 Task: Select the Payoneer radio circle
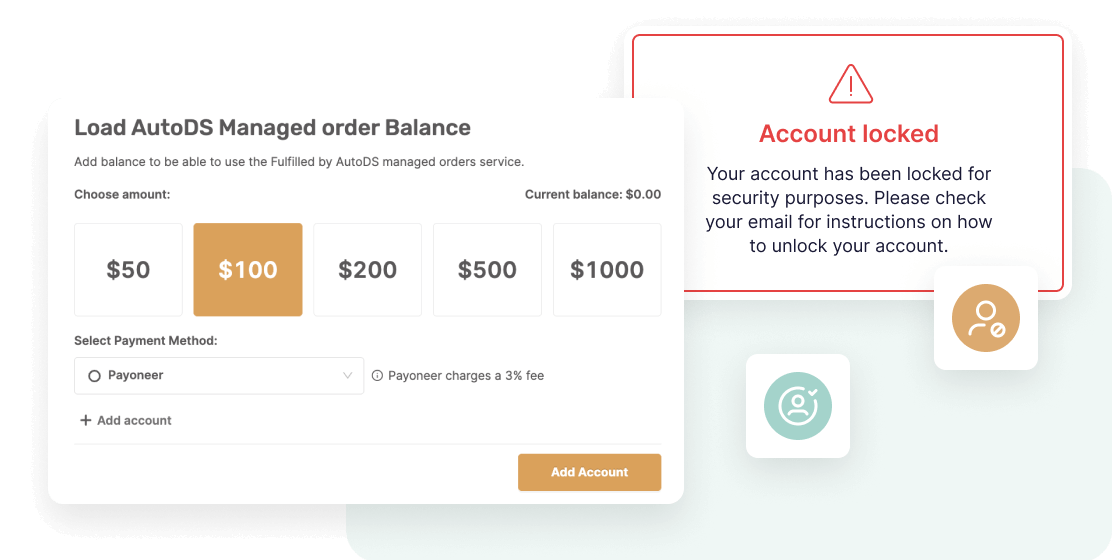click(94, 376)
